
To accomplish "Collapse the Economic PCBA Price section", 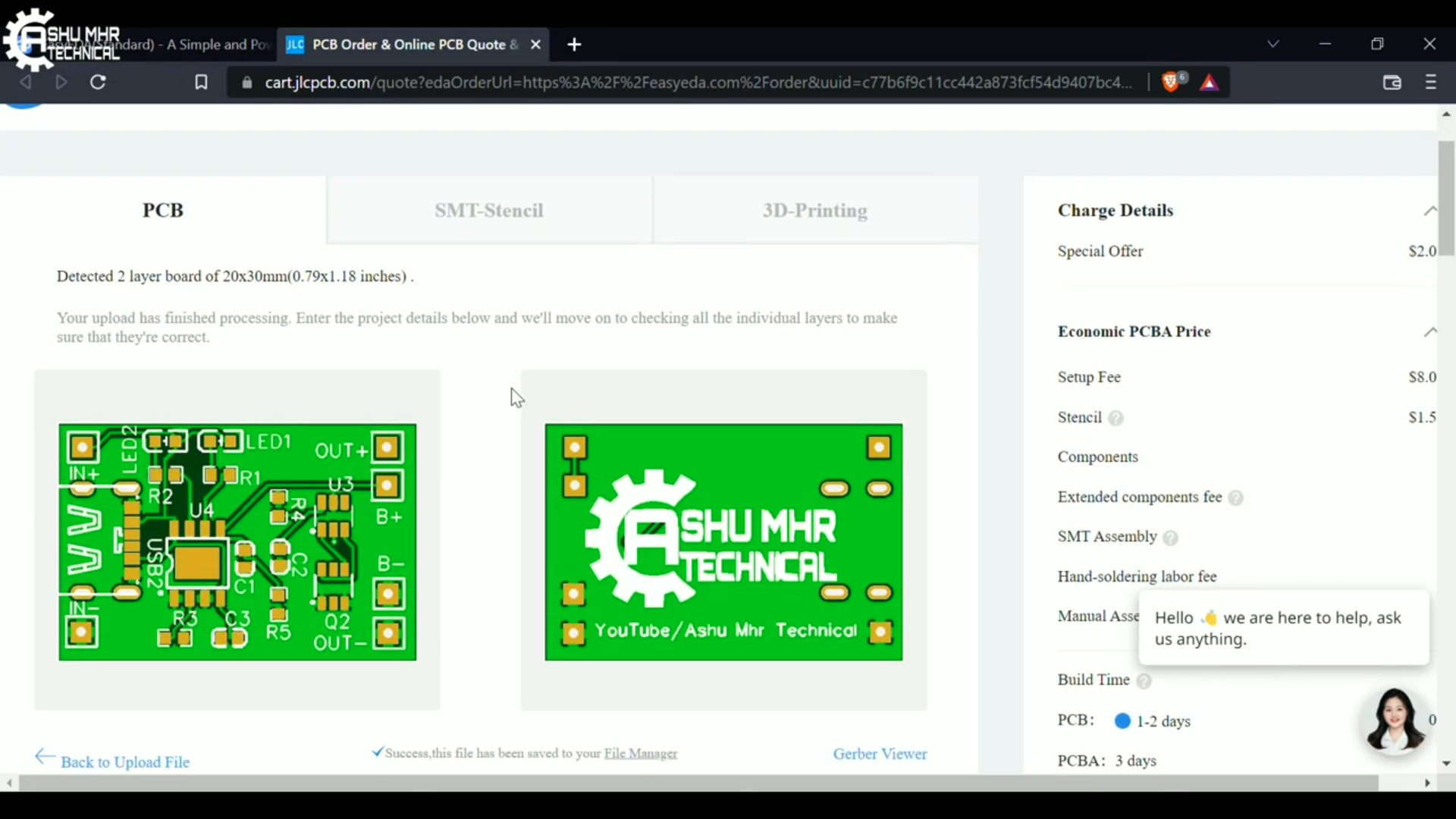I will coord(1432,332).
